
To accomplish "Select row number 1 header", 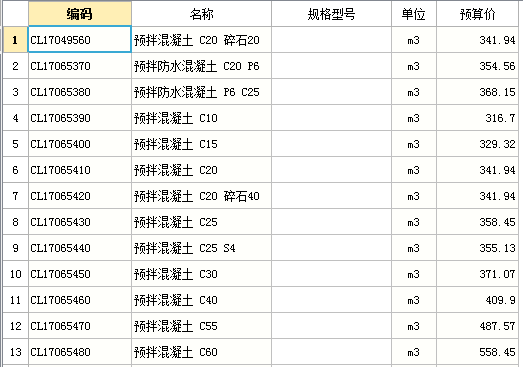I will pos(15,40).
